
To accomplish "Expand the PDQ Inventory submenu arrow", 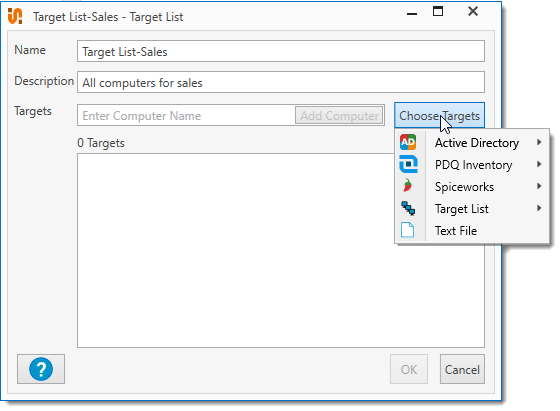I will [x=539, y=164].
